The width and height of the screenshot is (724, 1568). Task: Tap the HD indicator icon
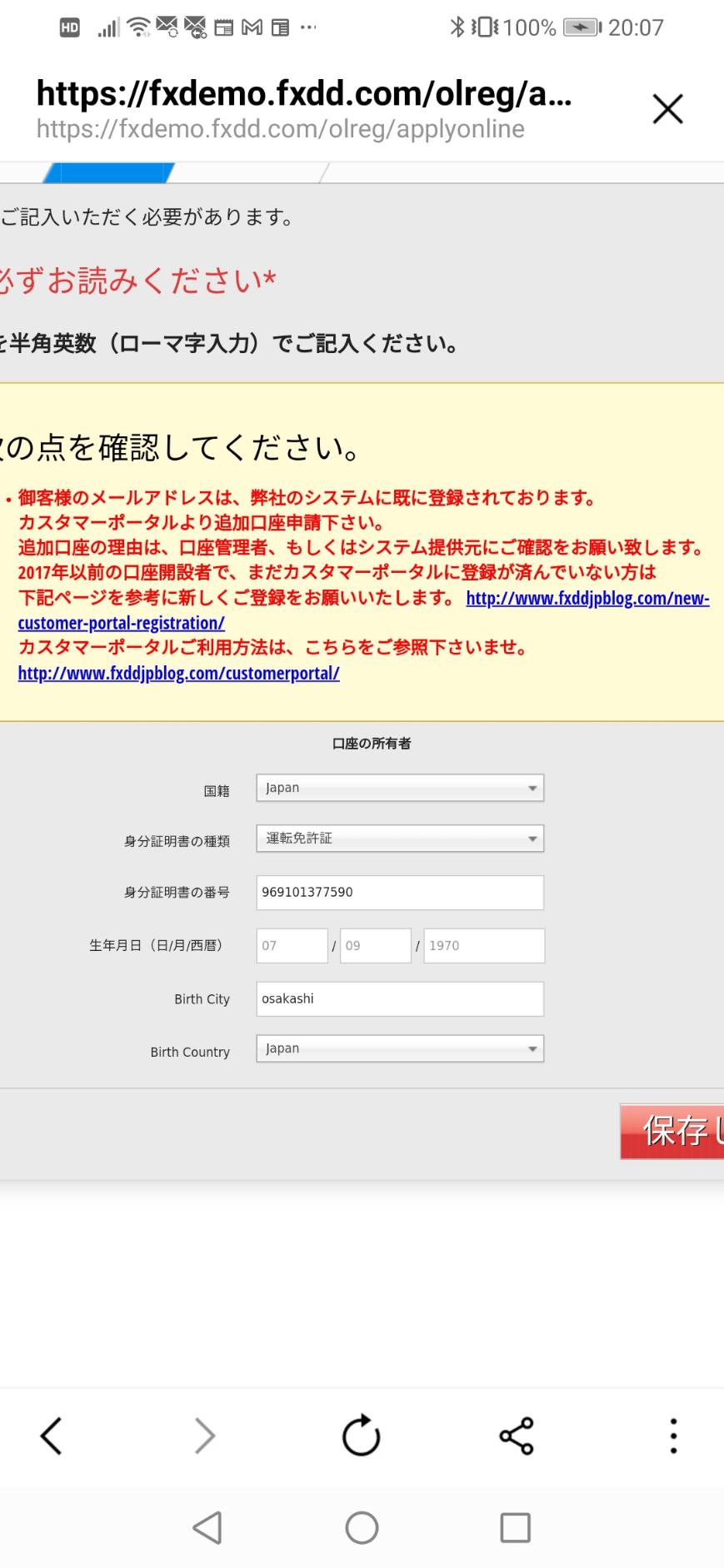(x=70, y=27)
